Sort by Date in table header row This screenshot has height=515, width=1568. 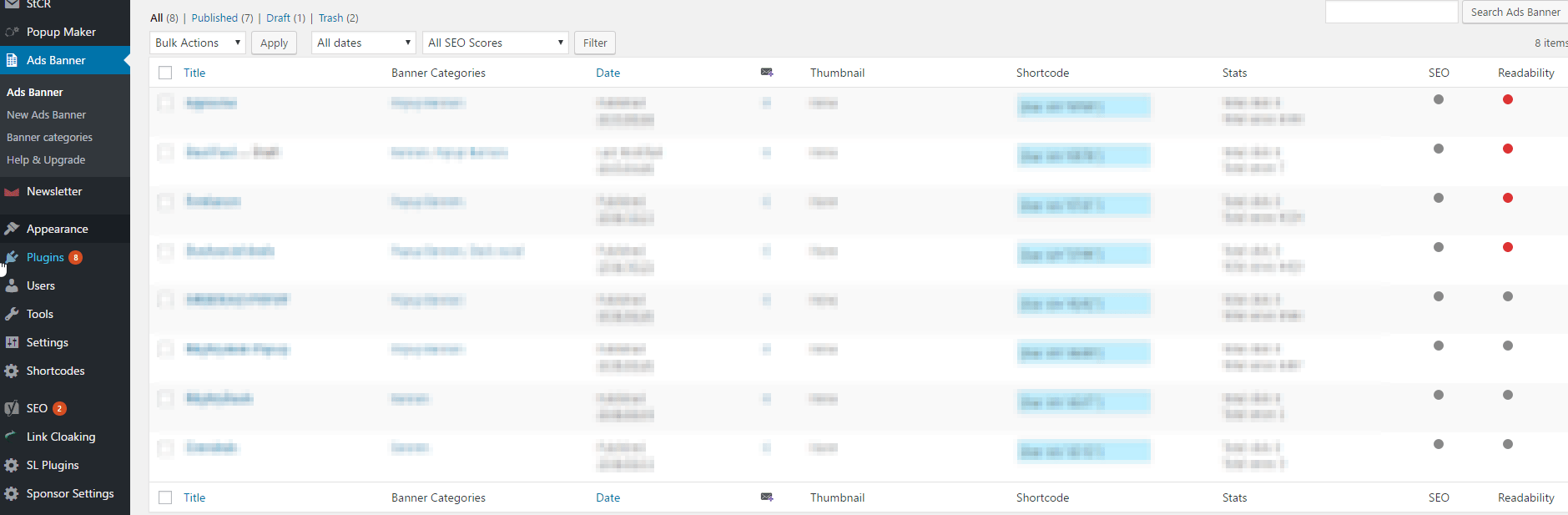click(x=608, y=73)
